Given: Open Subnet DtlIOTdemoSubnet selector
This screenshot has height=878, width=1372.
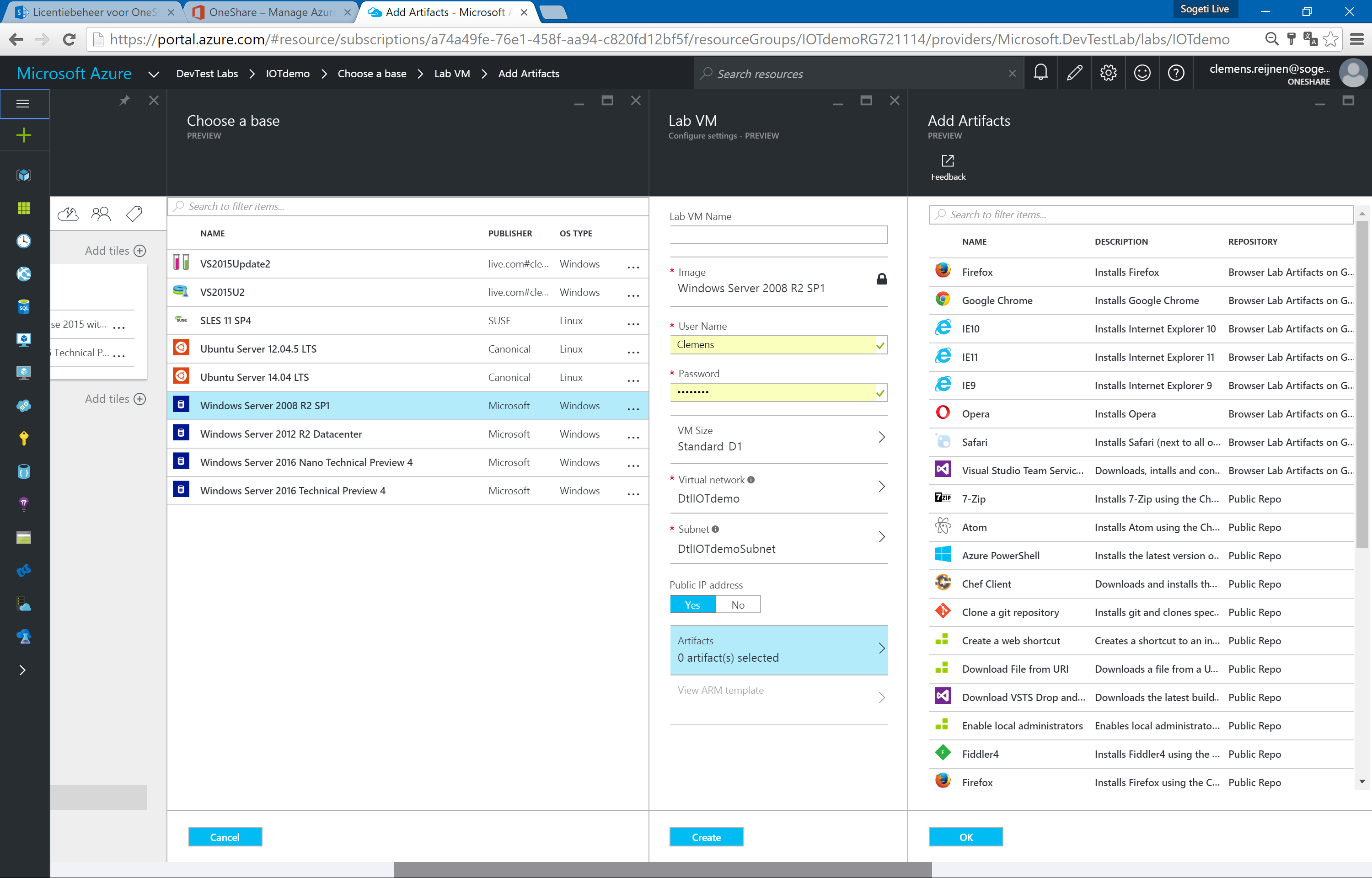Looking at the screenshot, I should click(x=779, y=539).
